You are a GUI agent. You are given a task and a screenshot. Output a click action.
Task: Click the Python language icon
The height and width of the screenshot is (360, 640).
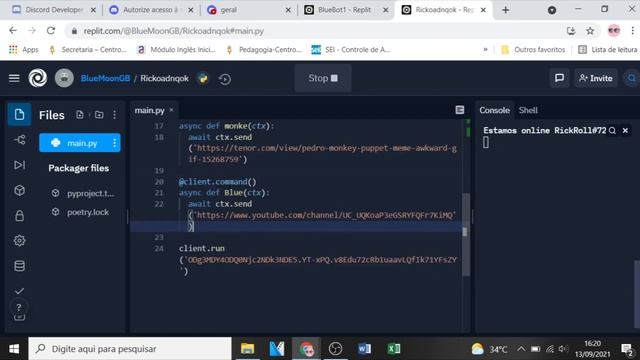coord(203,78)
